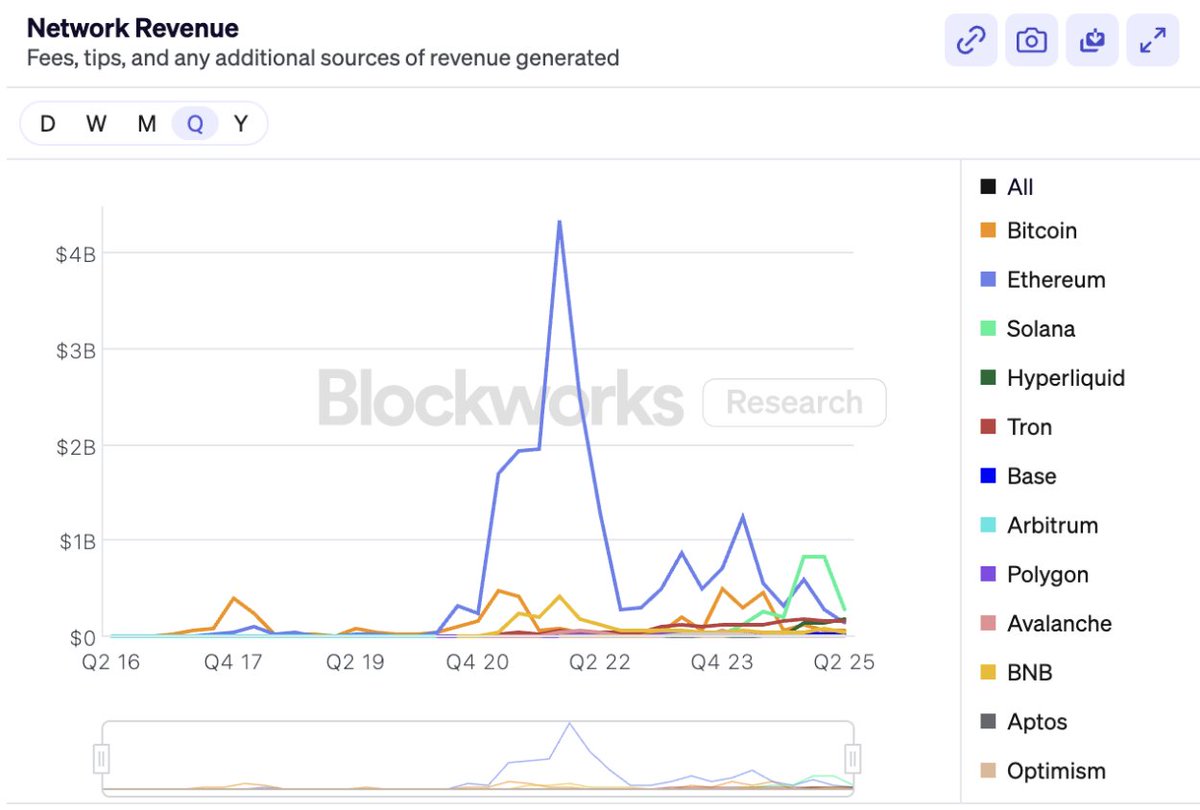
Task: Click the Base blue legend swatch
Action: tap(988, 476)
